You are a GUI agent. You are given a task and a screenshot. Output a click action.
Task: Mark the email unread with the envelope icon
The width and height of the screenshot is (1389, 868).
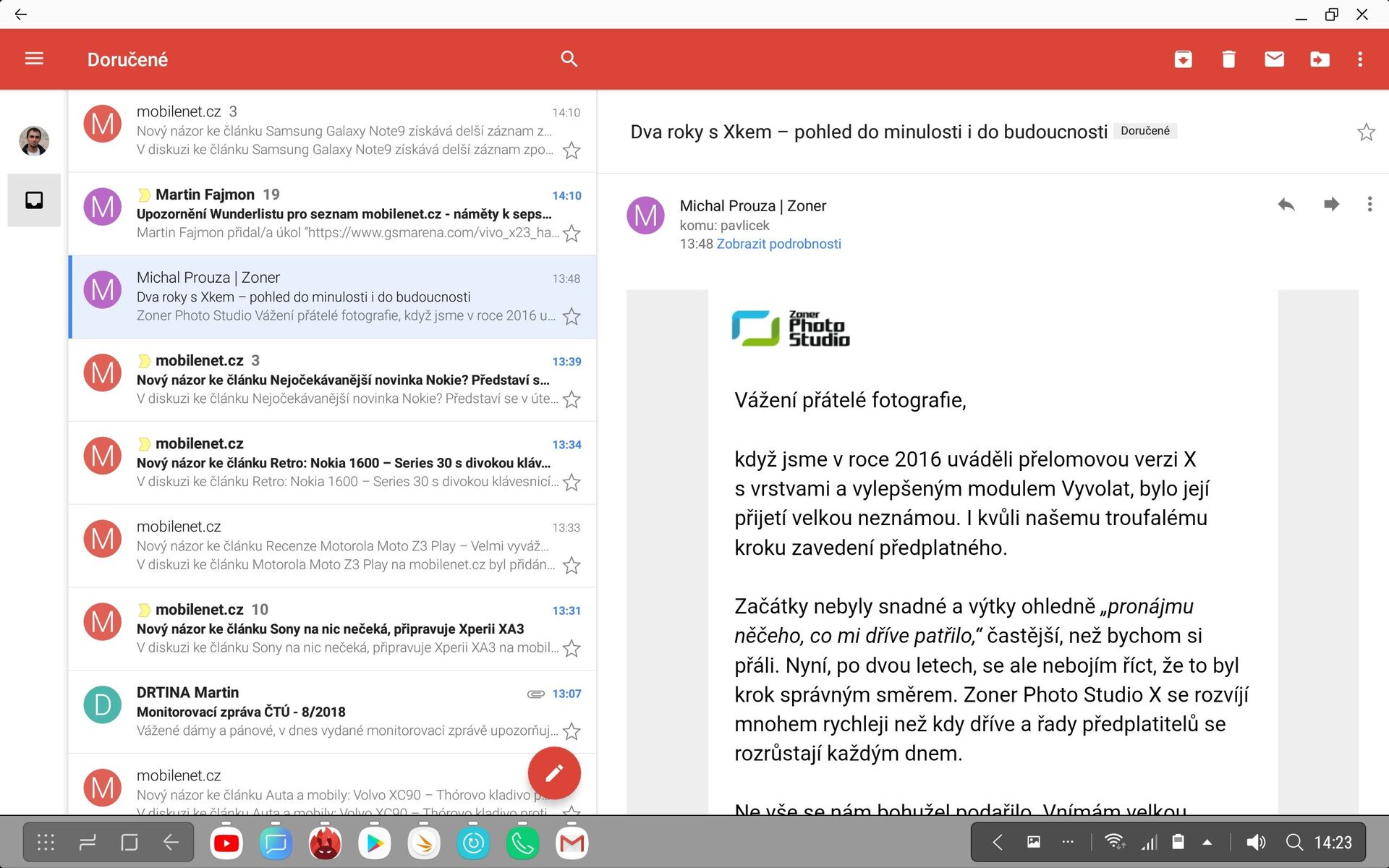point(1274,59)
